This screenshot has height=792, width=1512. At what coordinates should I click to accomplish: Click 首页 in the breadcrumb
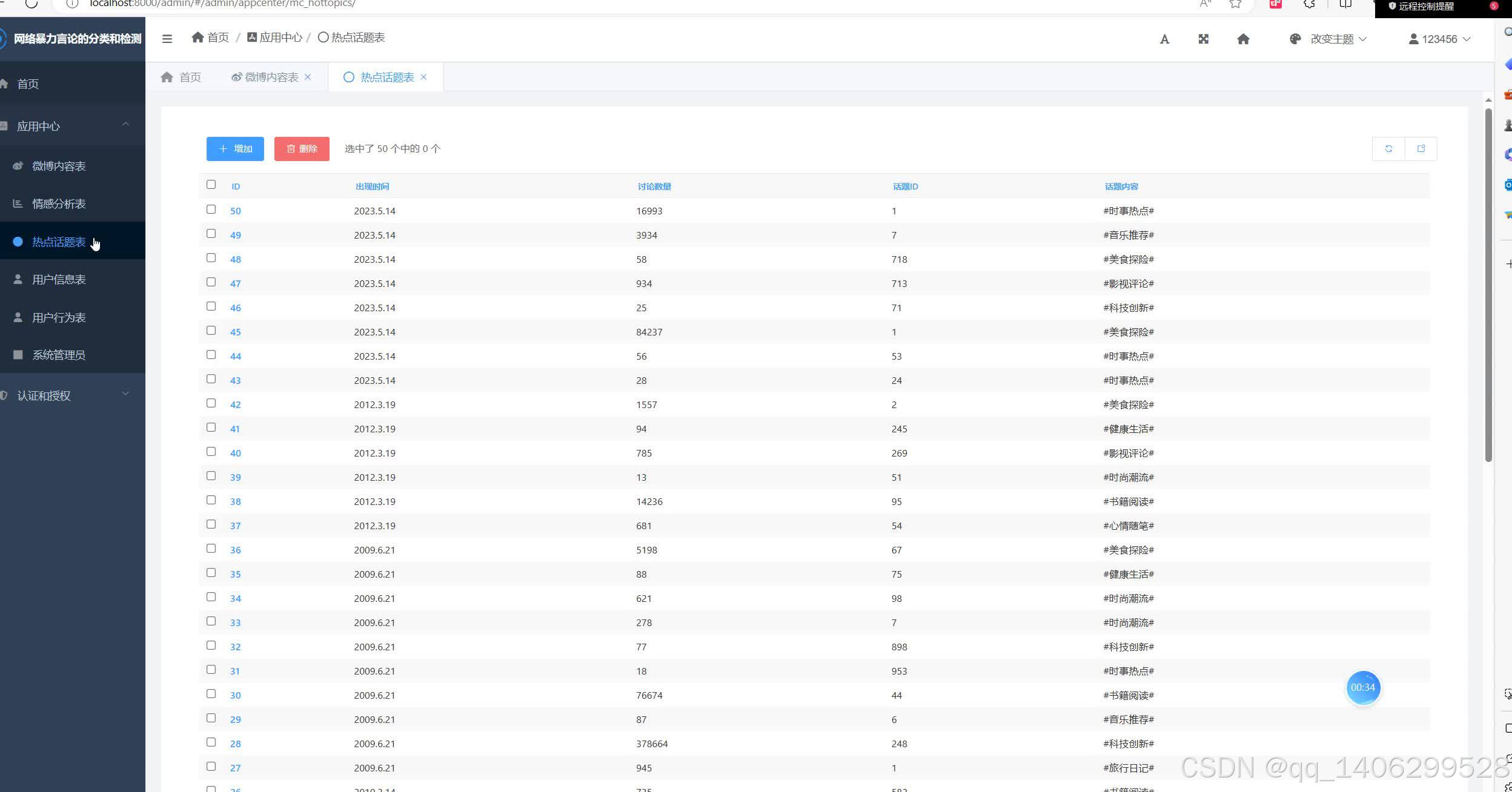(x=210, y=38)
